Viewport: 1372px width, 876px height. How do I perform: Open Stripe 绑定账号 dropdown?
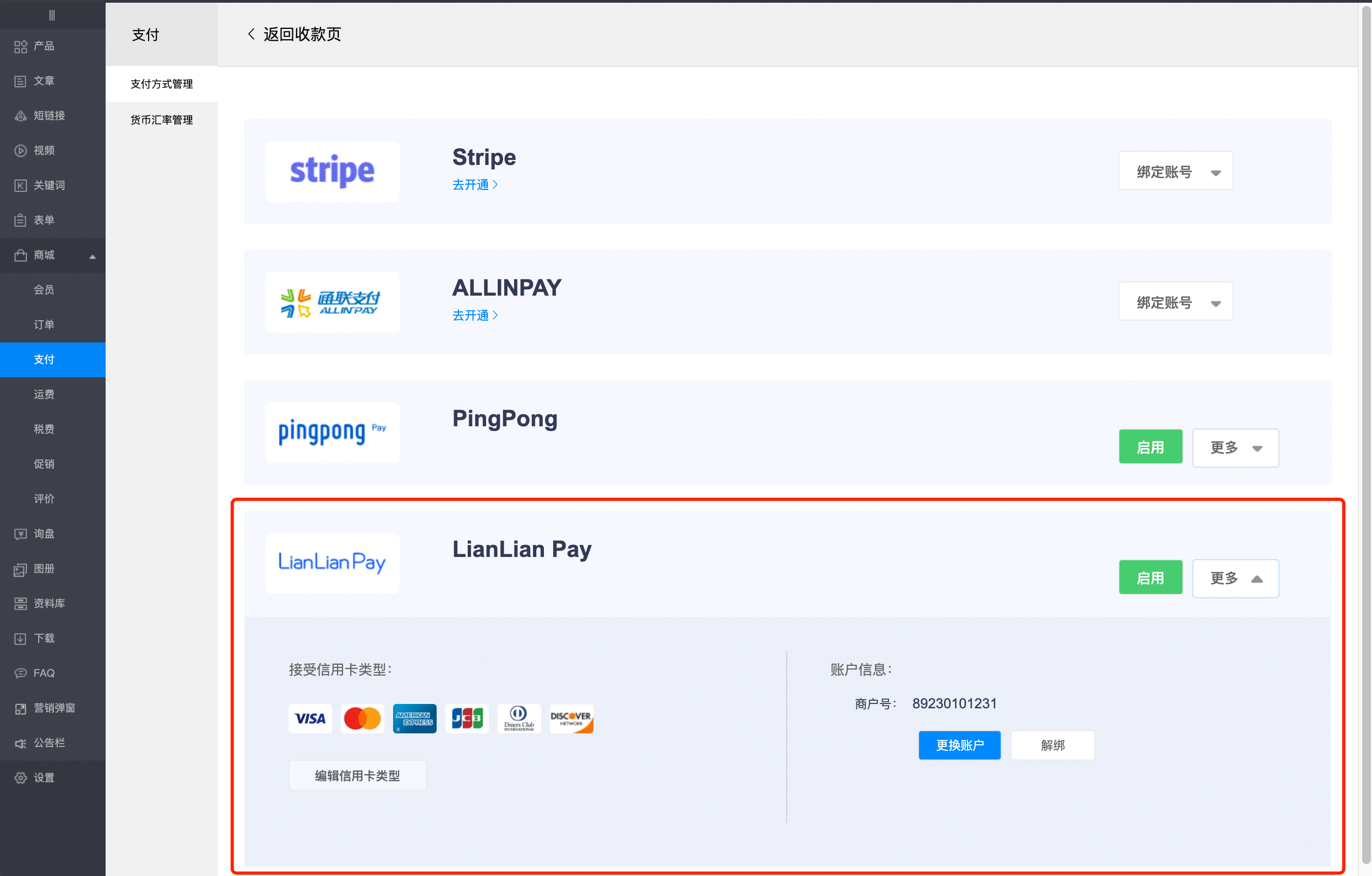point(1175,171)
